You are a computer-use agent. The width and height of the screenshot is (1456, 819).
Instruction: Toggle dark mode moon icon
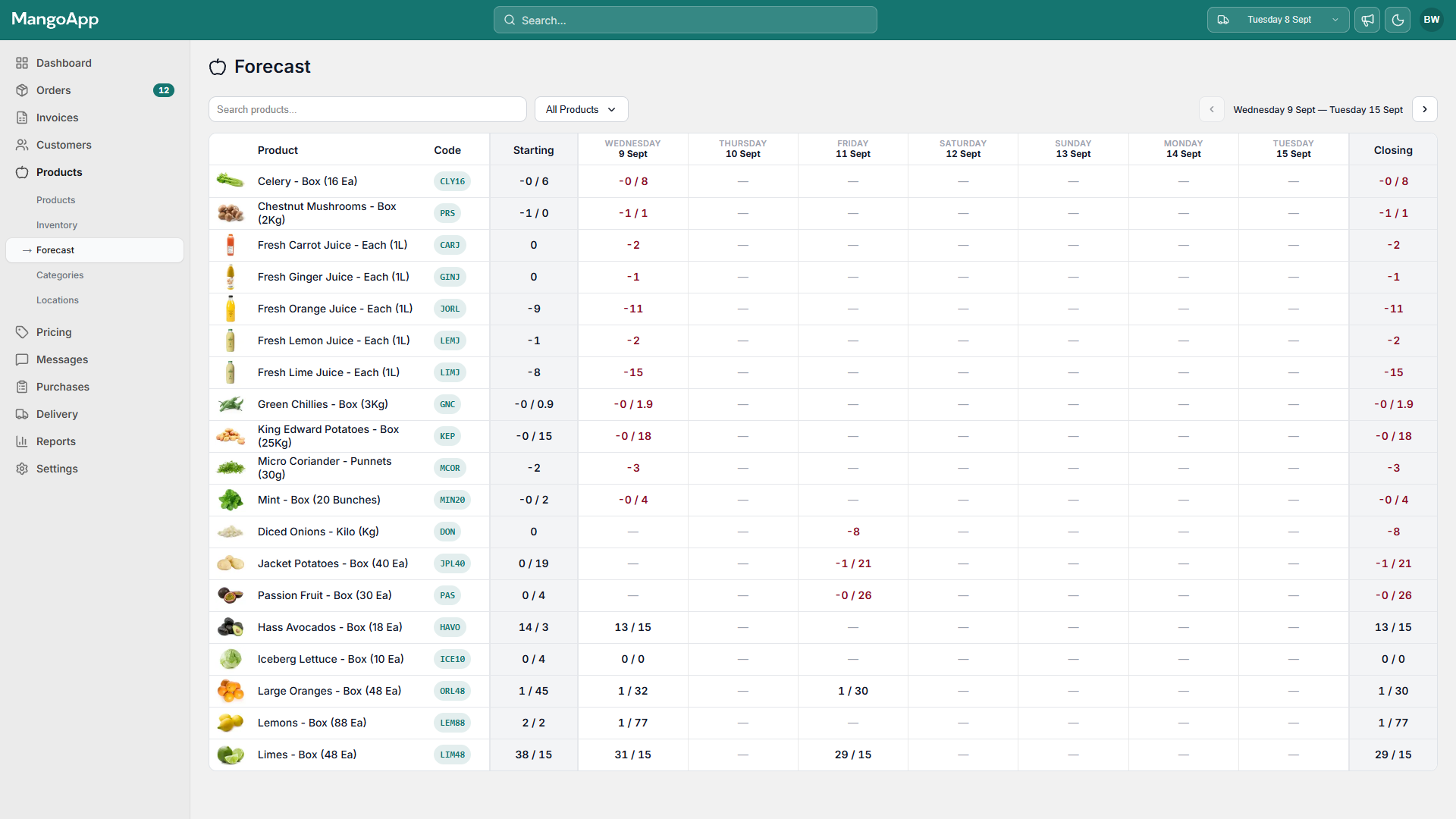click(x=1398, y=20)
